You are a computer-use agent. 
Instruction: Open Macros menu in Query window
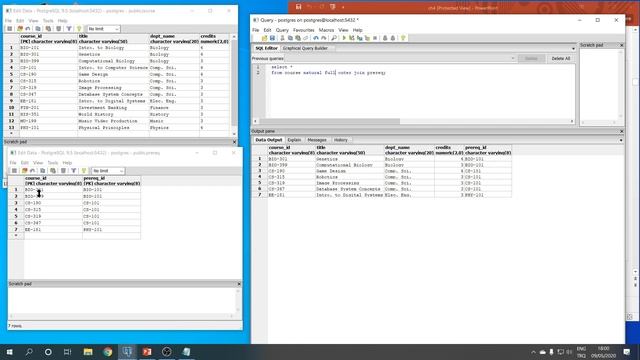click(326, 30)
